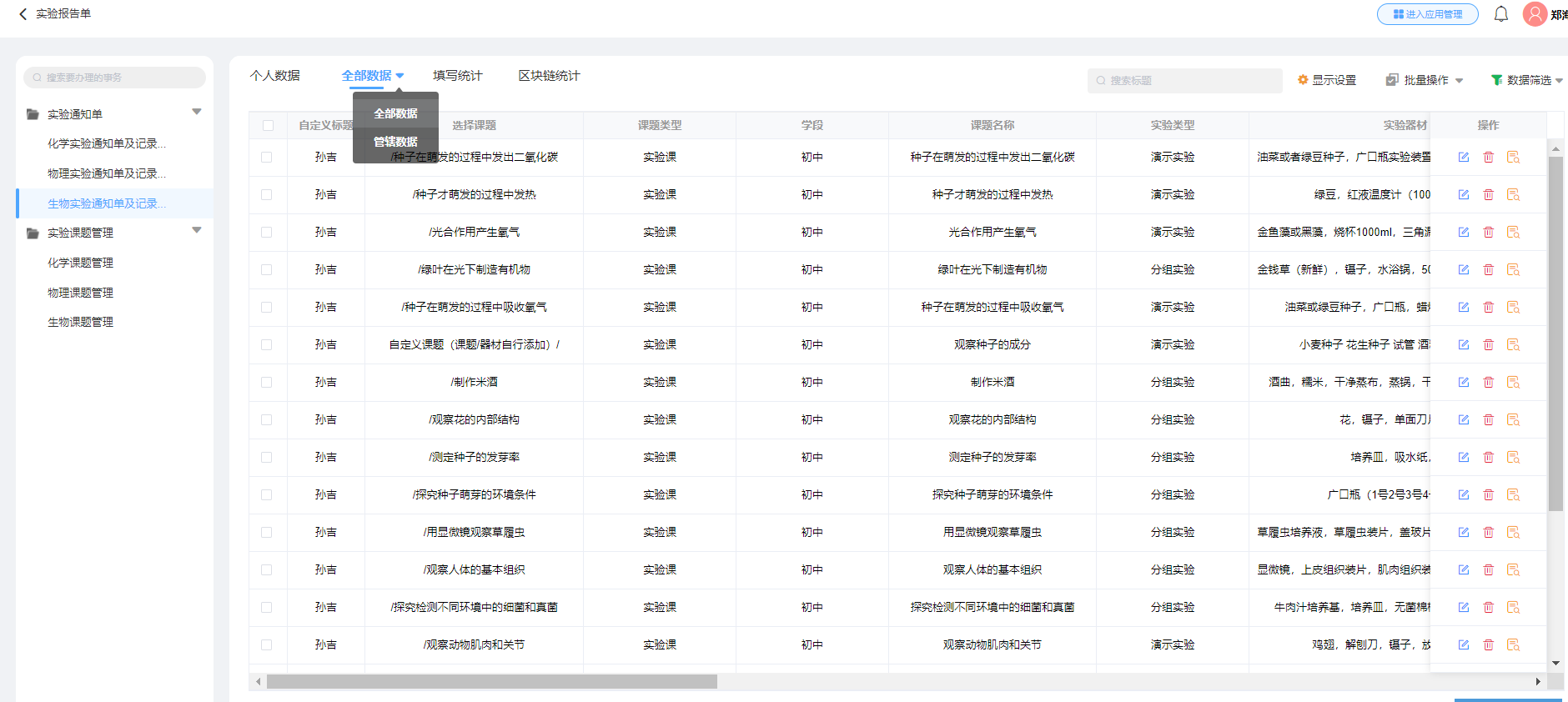Open the 批量操作 dropdown
1568x702 pixels.
click(1425, 80)
